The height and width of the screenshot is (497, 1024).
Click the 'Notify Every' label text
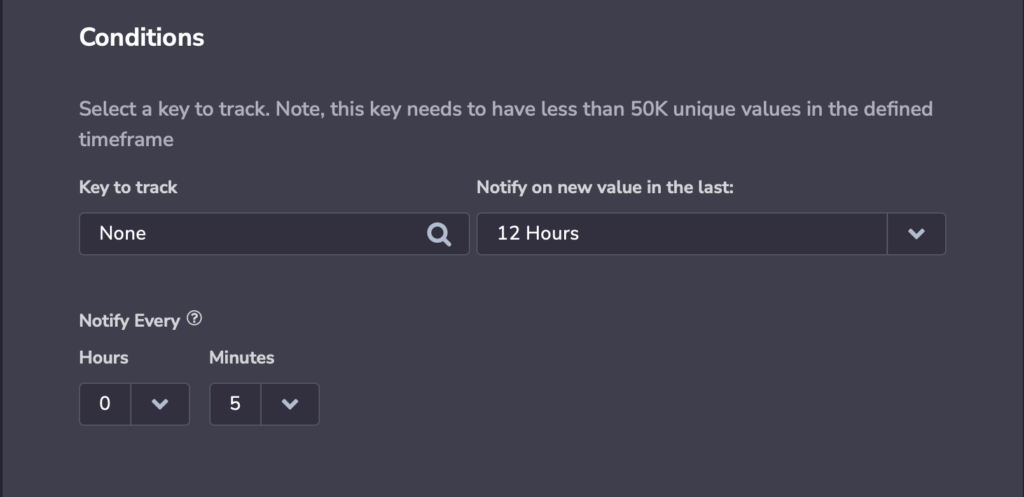(x=129, y=321)
